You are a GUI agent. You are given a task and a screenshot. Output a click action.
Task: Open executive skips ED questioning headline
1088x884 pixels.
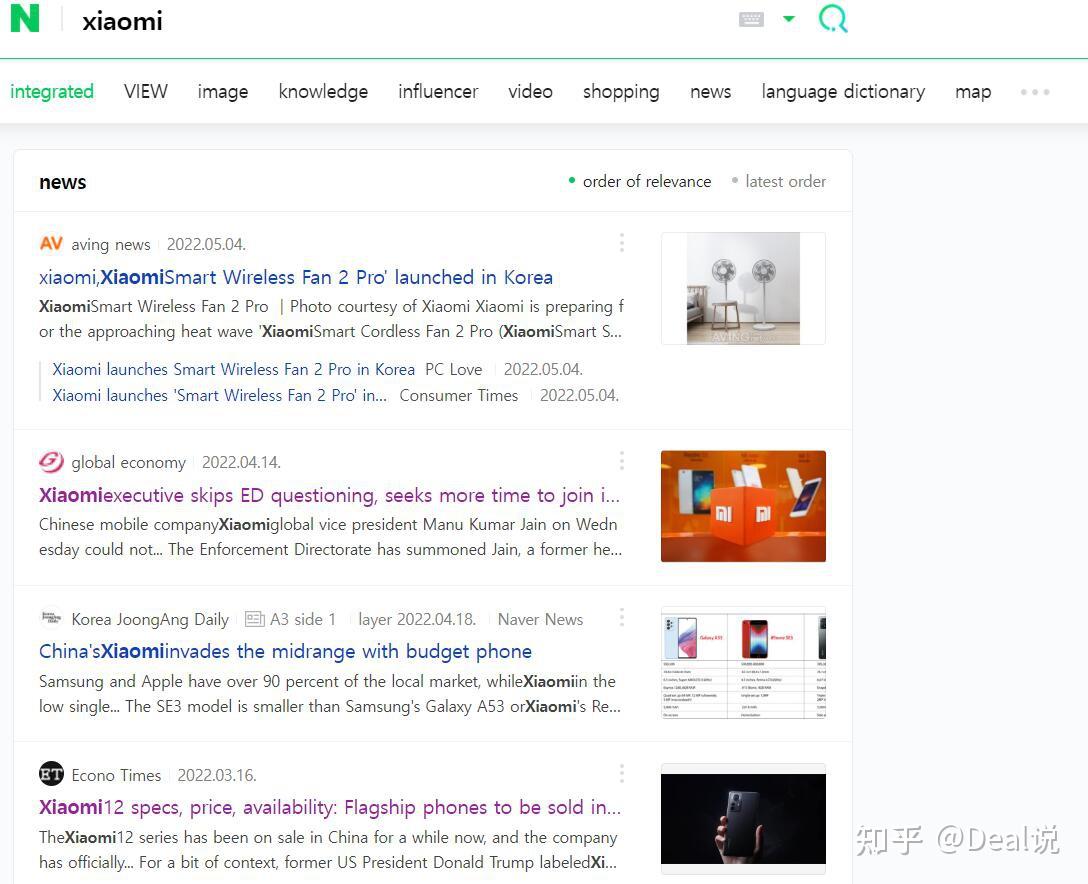click(x=330, y=495)
